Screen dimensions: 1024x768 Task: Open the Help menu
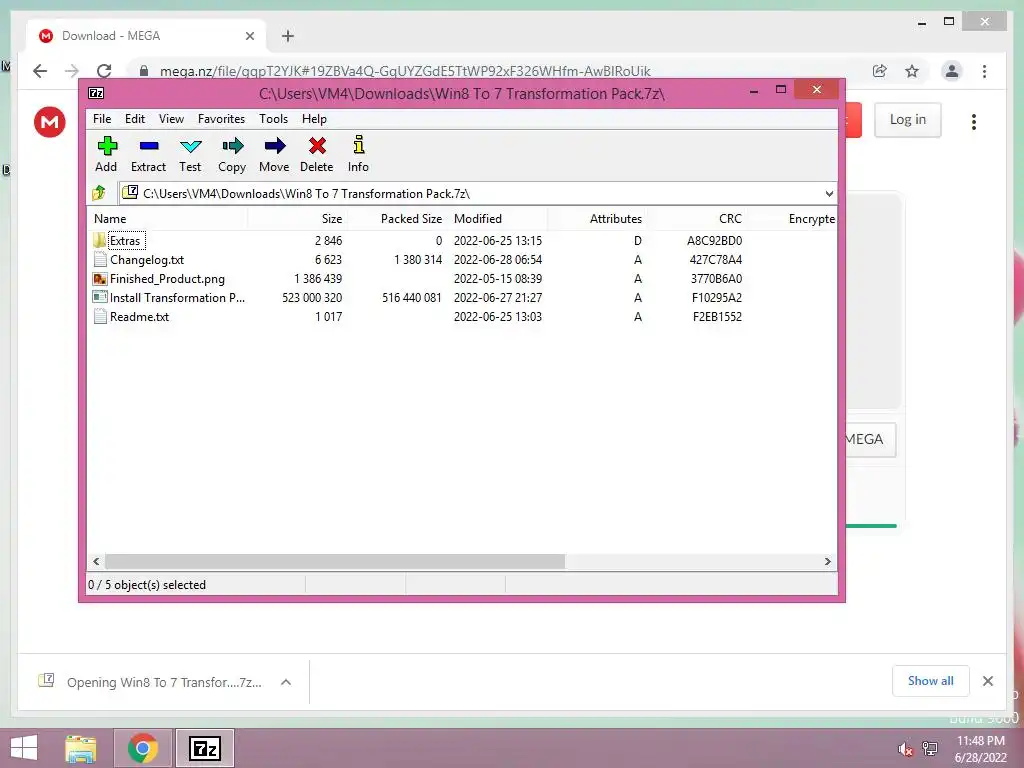(314, 119)
